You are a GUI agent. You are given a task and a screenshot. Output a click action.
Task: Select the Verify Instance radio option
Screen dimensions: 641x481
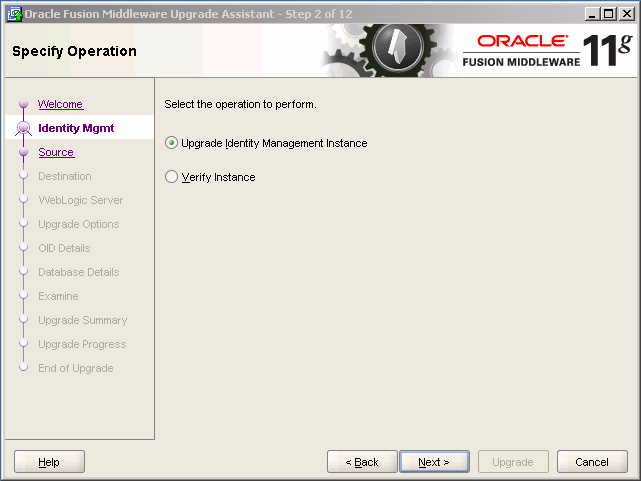[x=171, y=177]
